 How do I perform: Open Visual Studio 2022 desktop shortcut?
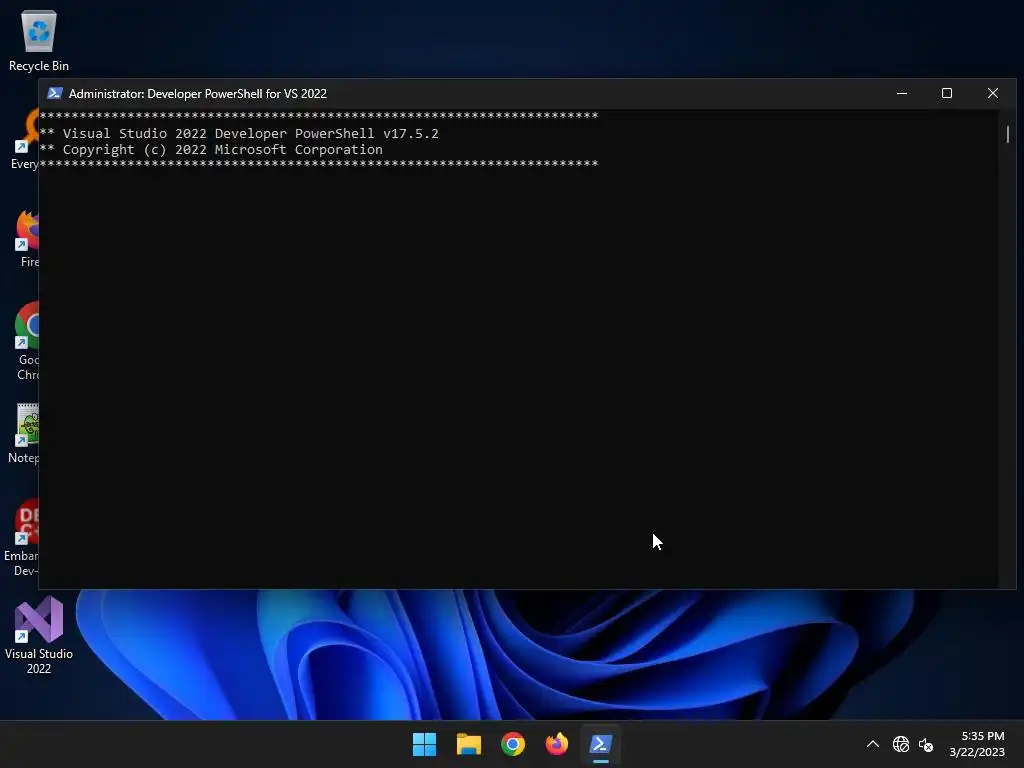pyautogui.click(x=39, y=635)
